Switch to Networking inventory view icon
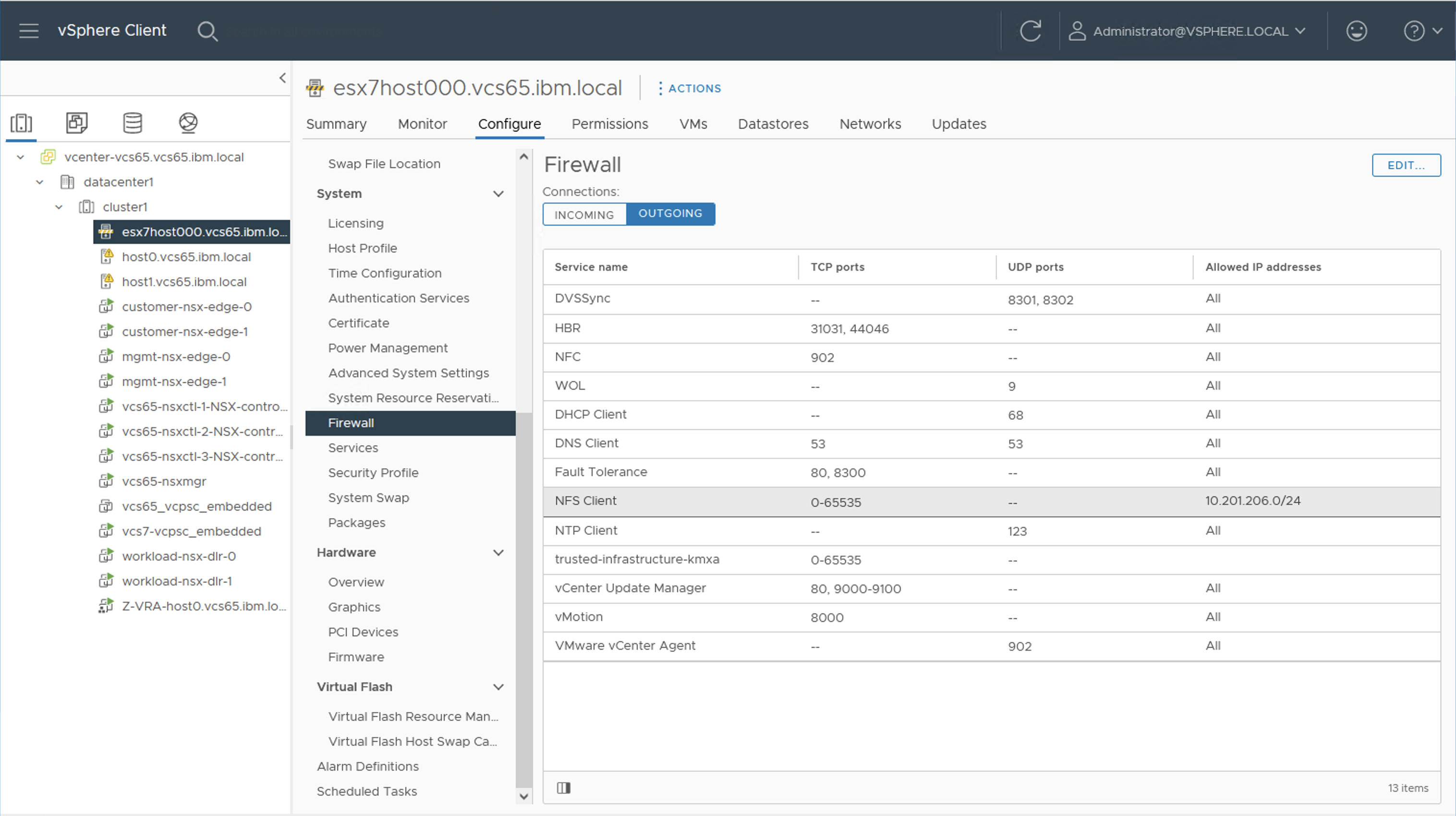Screen dimensions: 1456x816 [188, 122]
